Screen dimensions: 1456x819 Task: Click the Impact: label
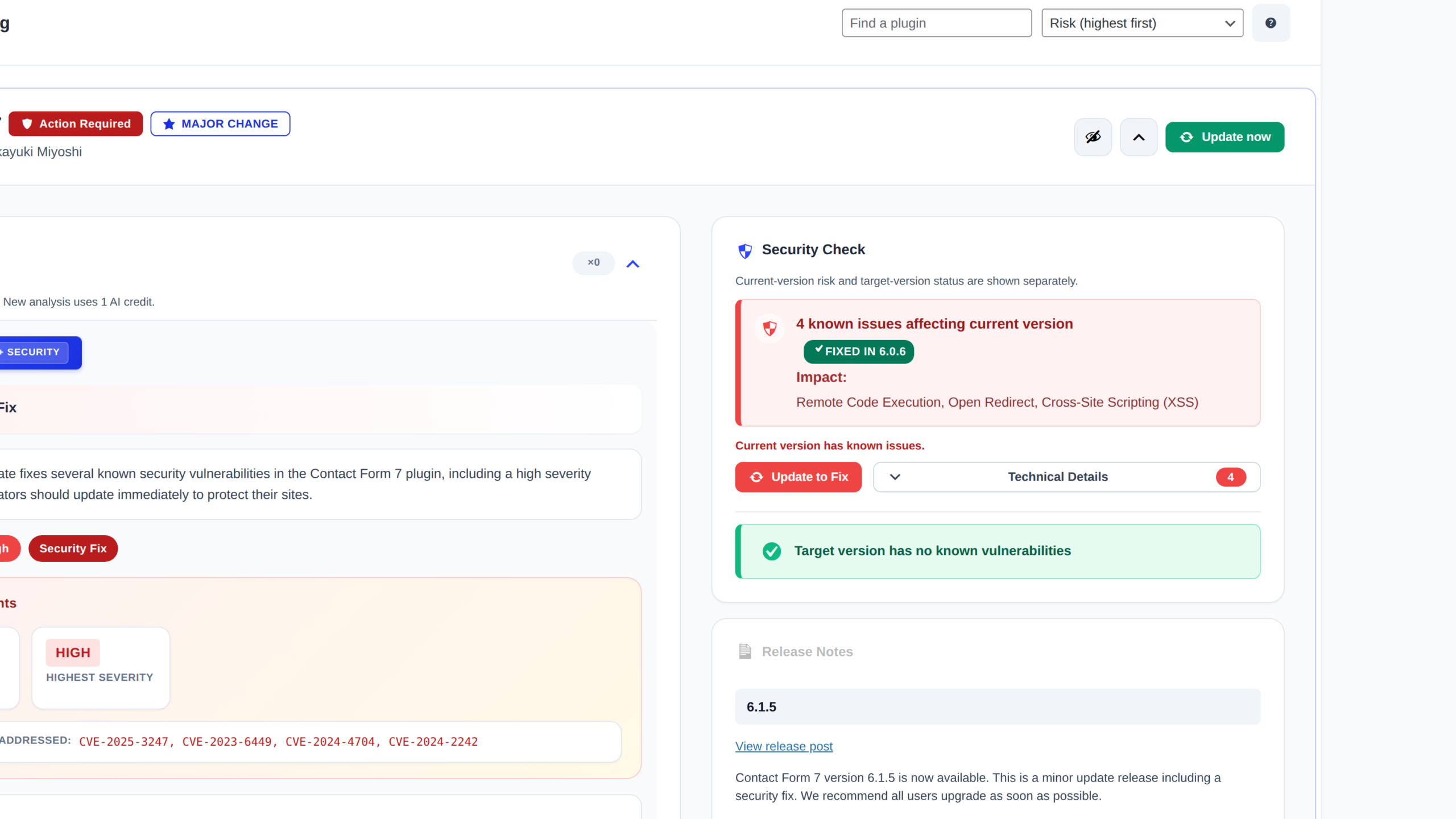(x=821, y=377)
